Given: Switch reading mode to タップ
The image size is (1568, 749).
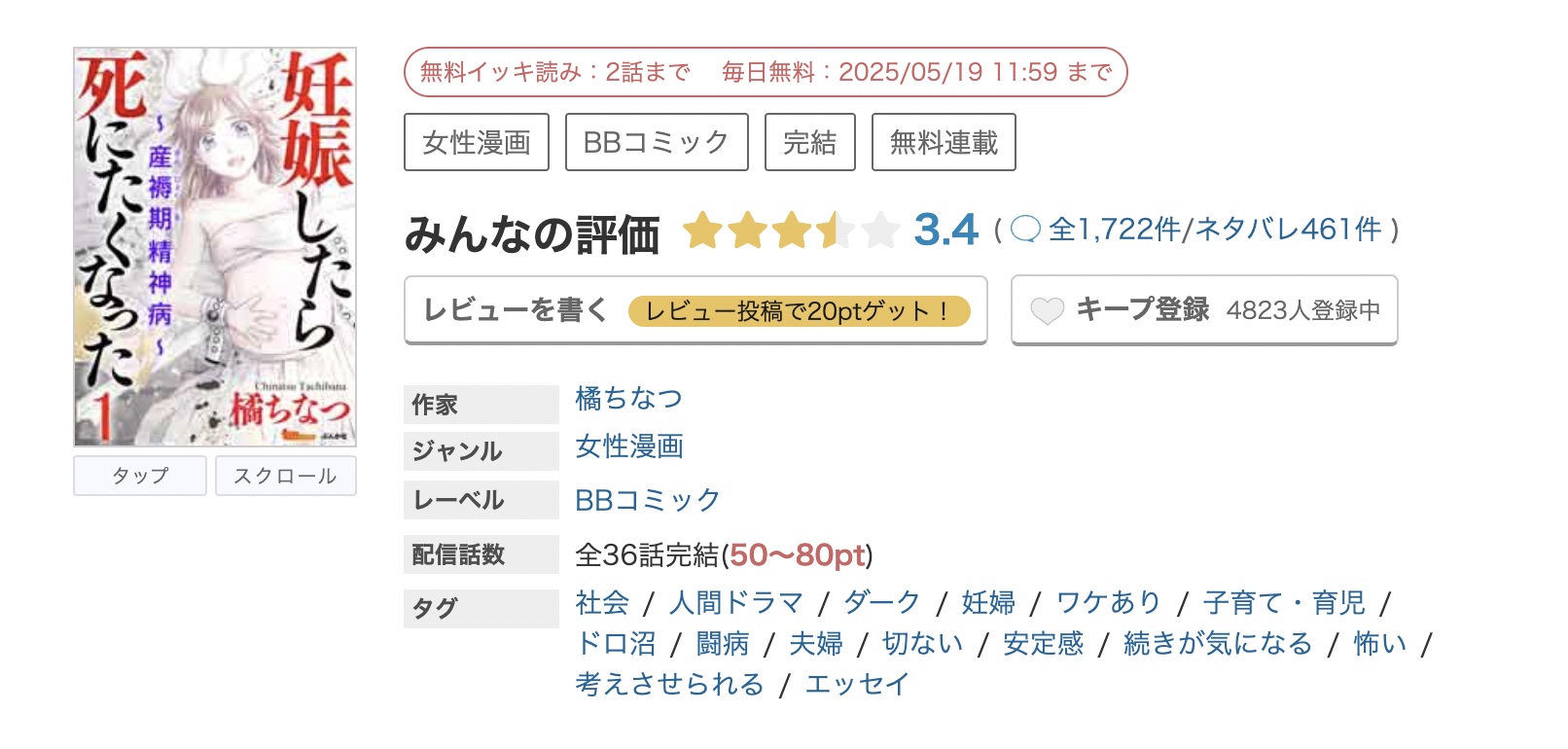Looking at the screenshot, I should click(139, 476).
